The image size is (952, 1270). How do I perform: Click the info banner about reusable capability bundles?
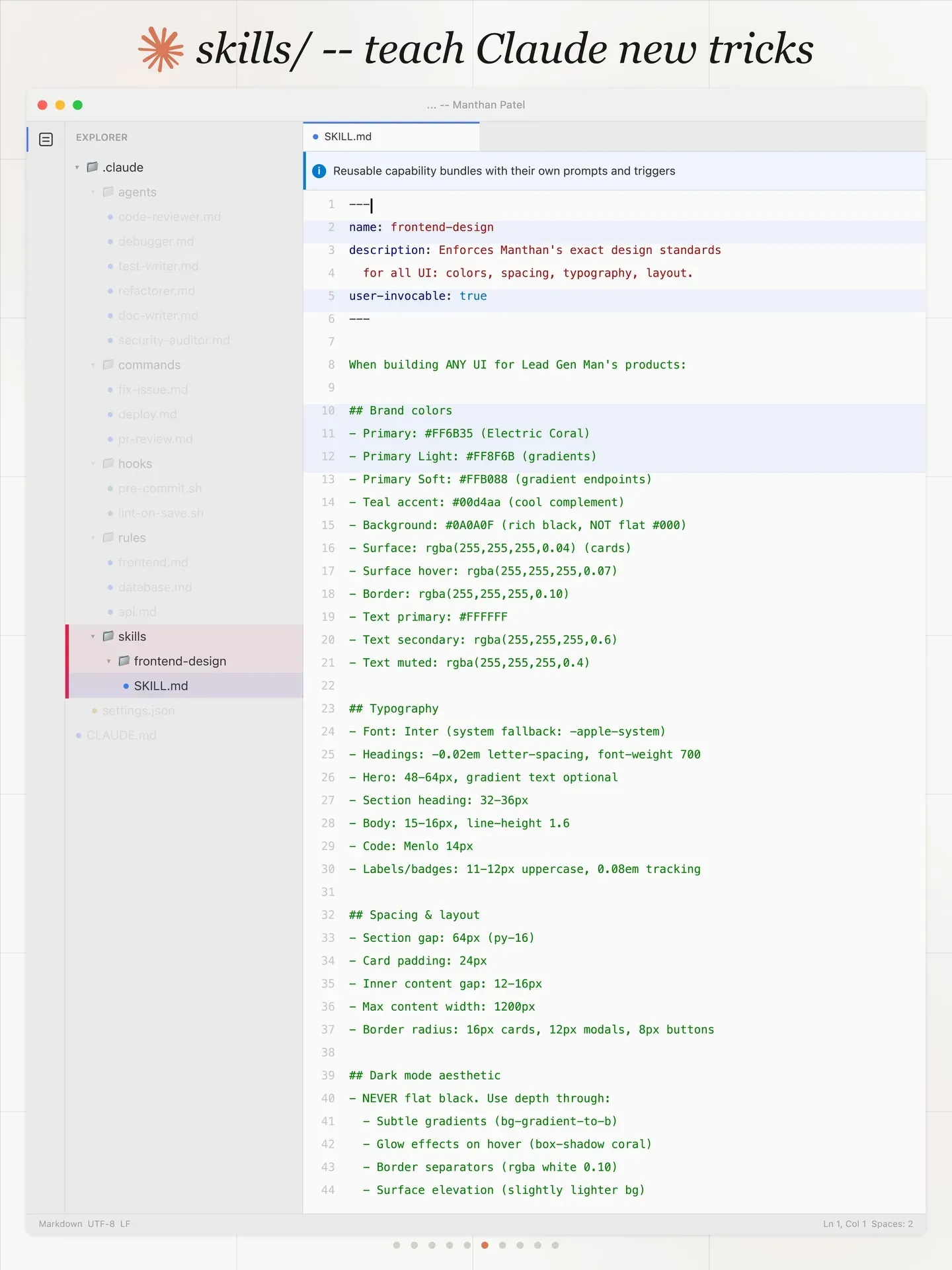tap(615, 171)
